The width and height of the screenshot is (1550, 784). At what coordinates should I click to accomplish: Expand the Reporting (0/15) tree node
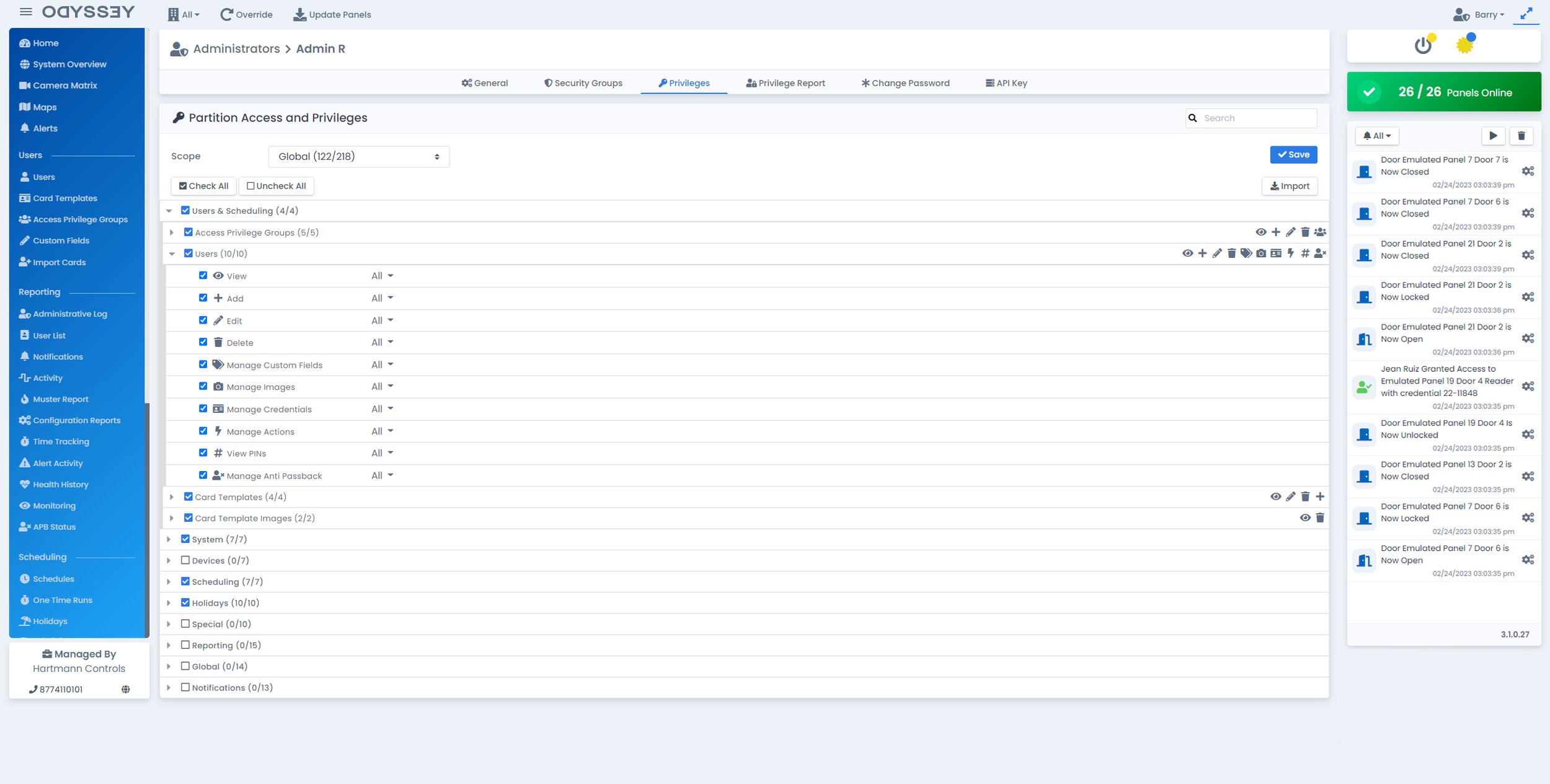coord(169,645)
